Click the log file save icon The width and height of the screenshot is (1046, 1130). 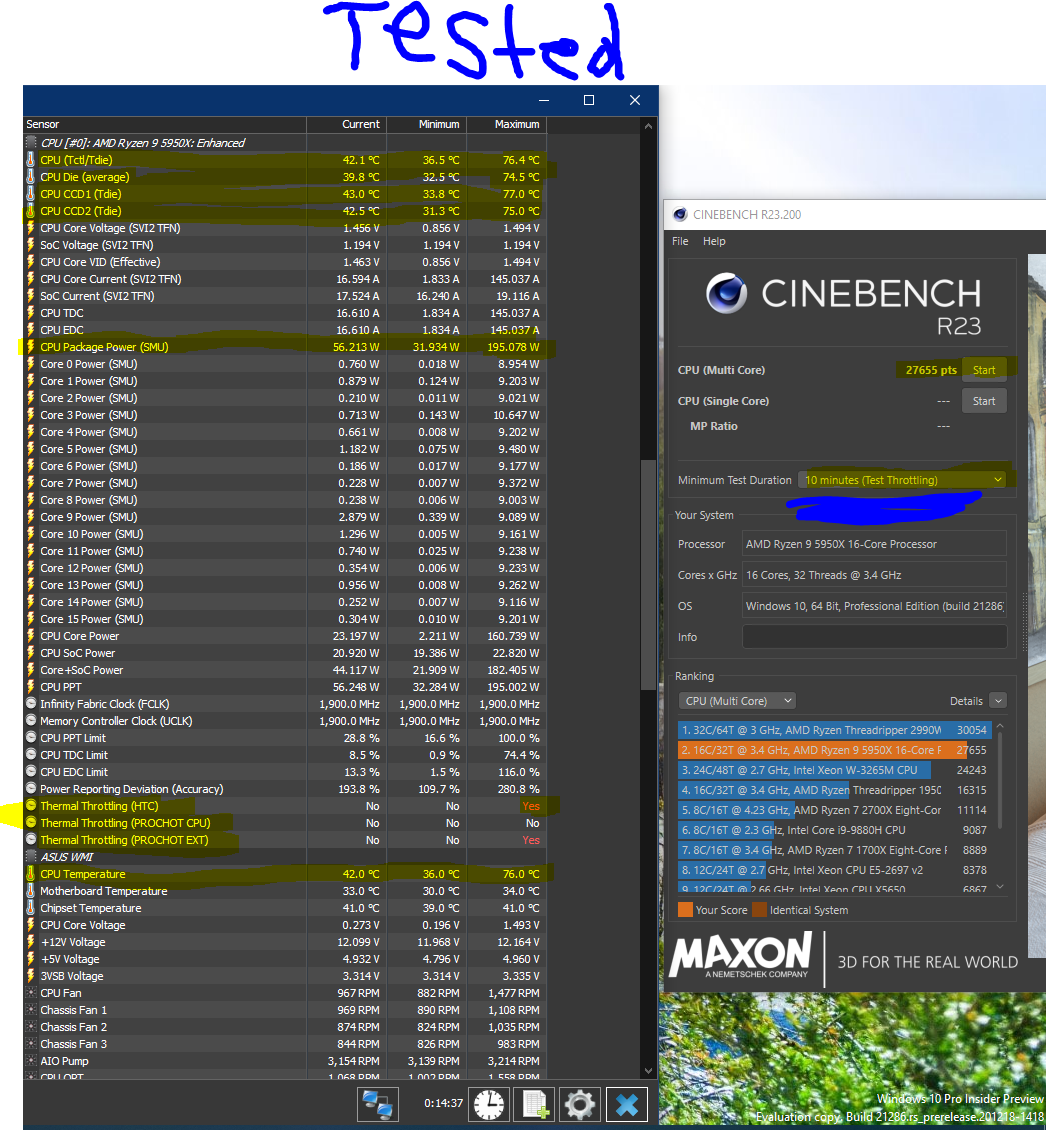coord(534,1103)
